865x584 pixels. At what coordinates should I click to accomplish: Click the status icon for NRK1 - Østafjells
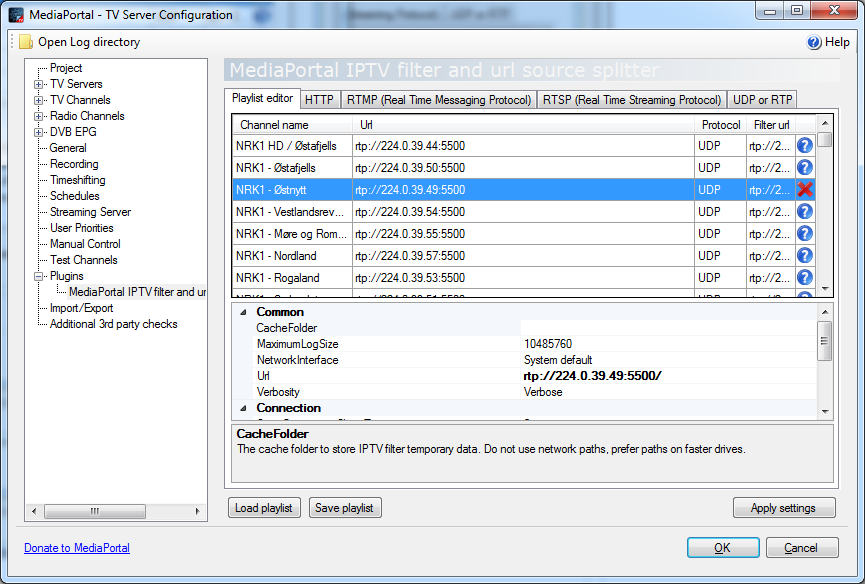[805, 168]
